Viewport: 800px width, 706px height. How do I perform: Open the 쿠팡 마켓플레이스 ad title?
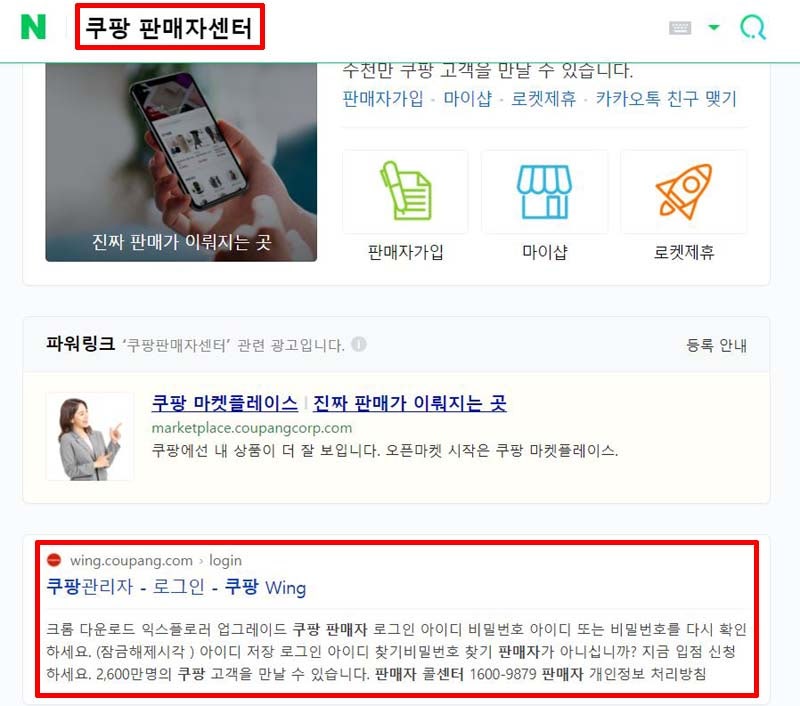point(224,403)
